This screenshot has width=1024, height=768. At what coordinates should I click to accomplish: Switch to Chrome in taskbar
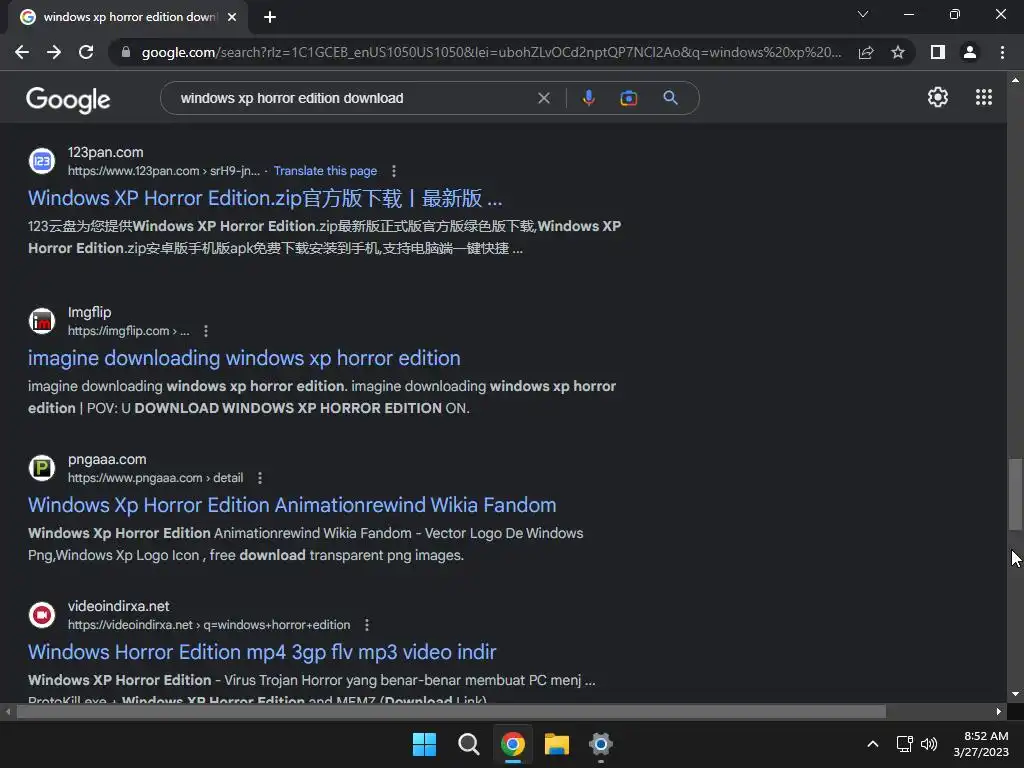click(x=513, y=744)
